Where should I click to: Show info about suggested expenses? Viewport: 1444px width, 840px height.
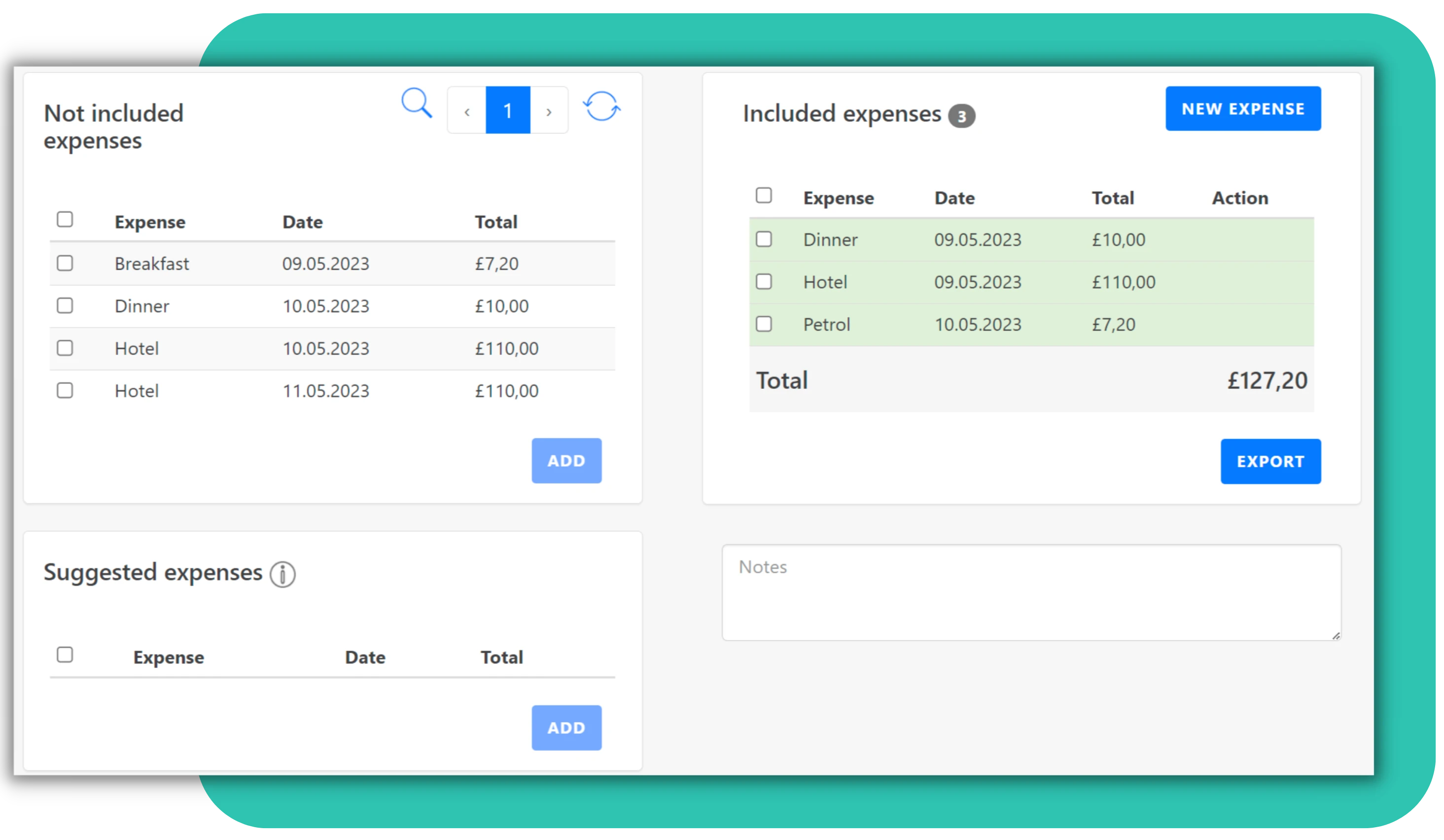282,574
